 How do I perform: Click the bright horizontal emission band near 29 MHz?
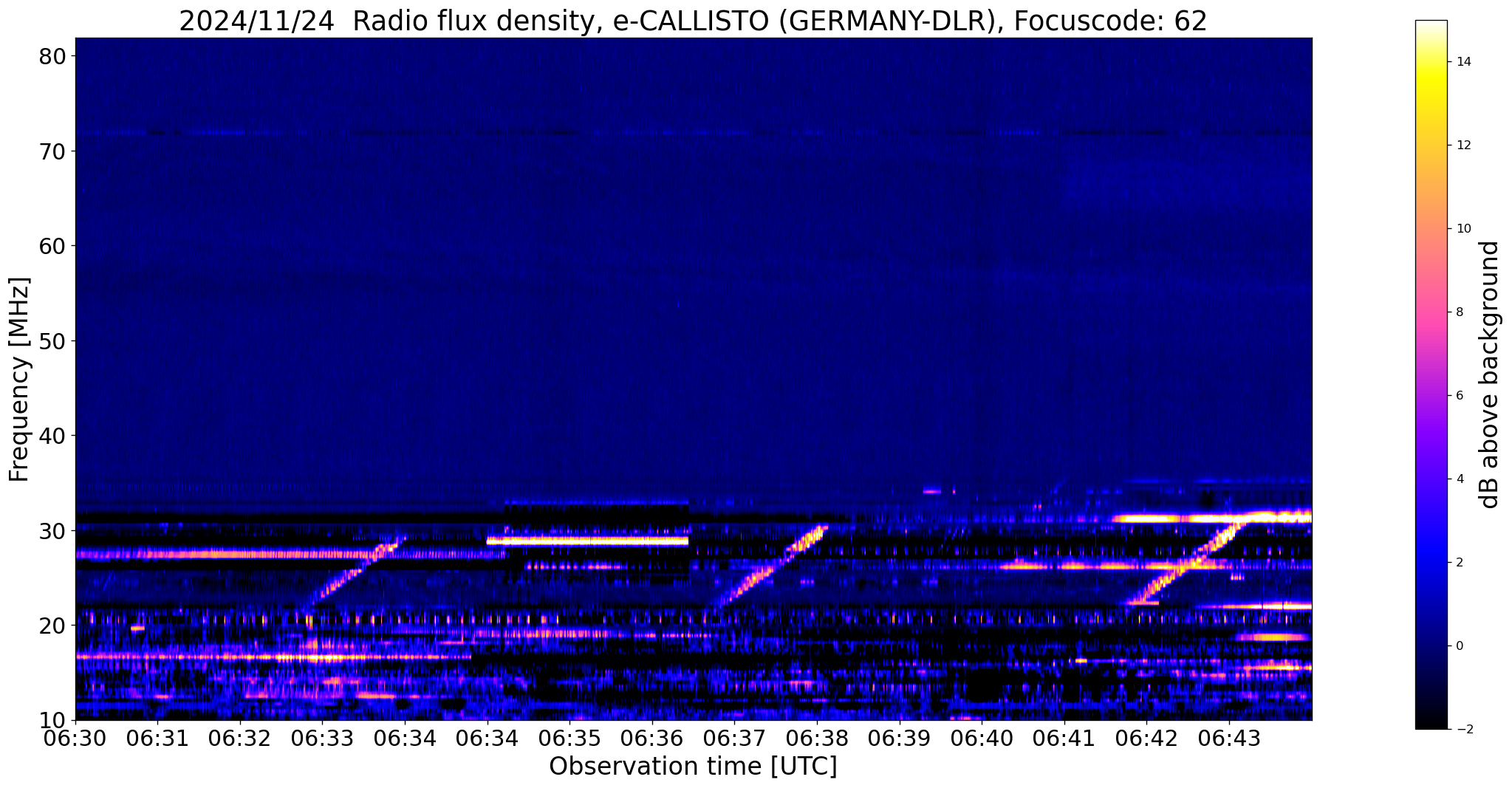click(587, 541)
